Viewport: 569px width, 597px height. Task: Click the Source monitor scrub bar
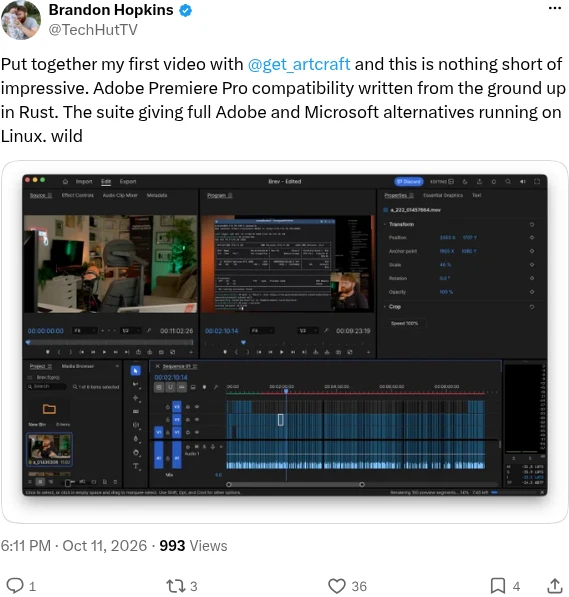tap(110, 343)
